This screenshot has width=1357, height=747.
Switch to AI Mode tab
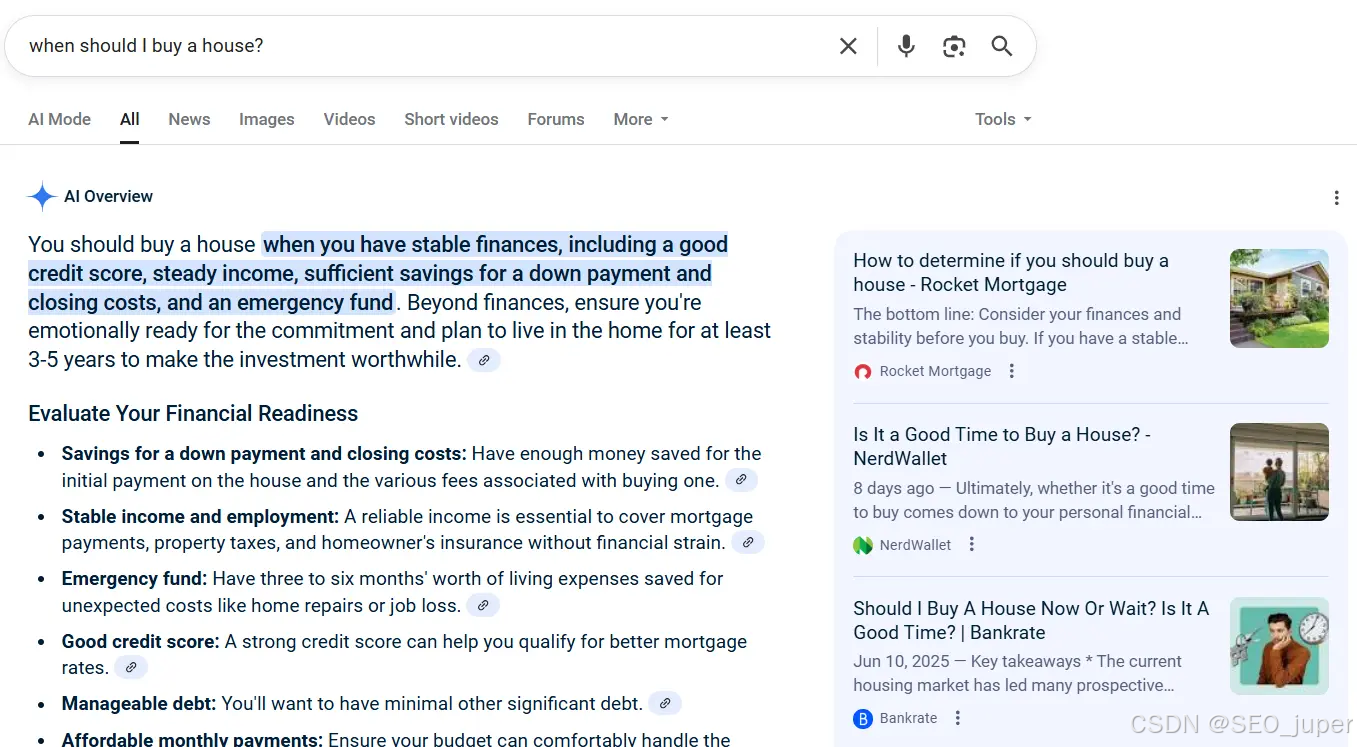pyautogui.click(x=59, y=119)
